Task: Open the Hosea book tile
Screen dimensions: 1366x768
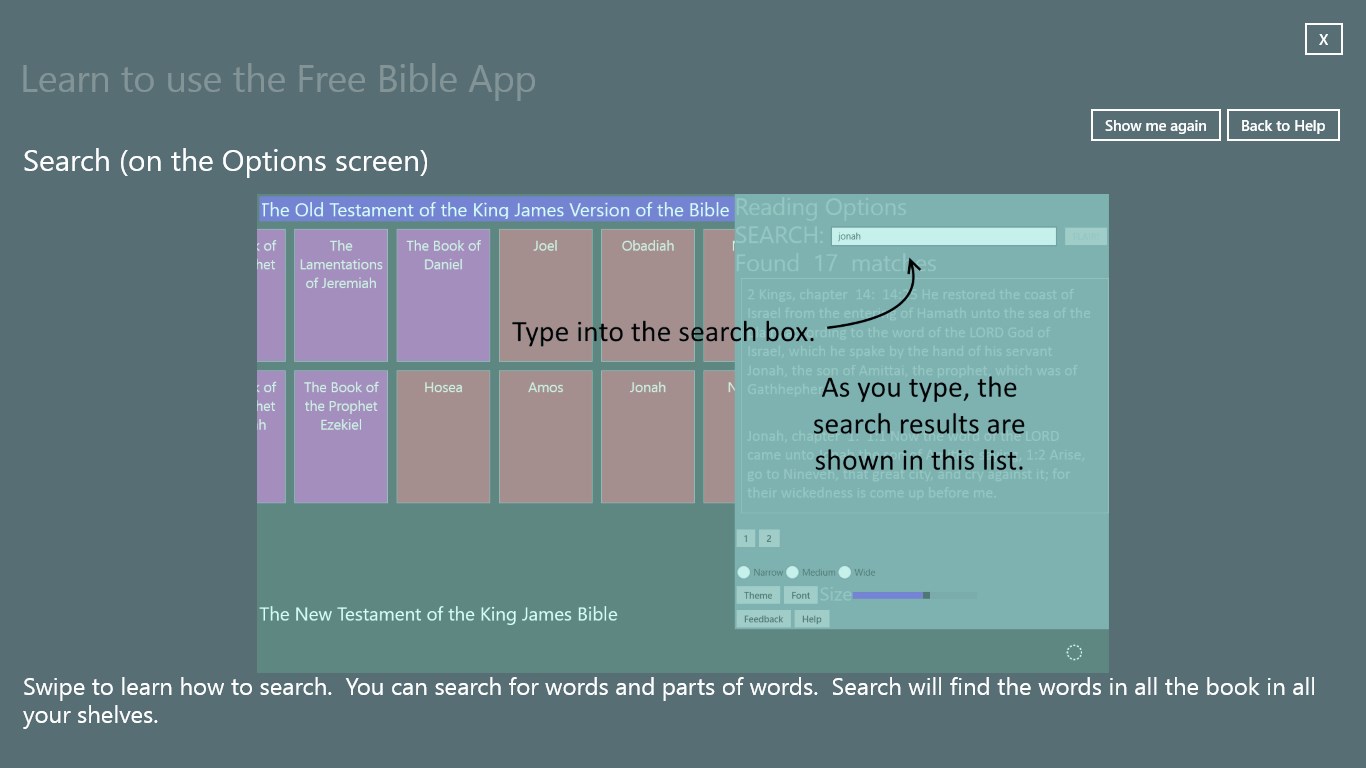Action: [x=443, y=437]
